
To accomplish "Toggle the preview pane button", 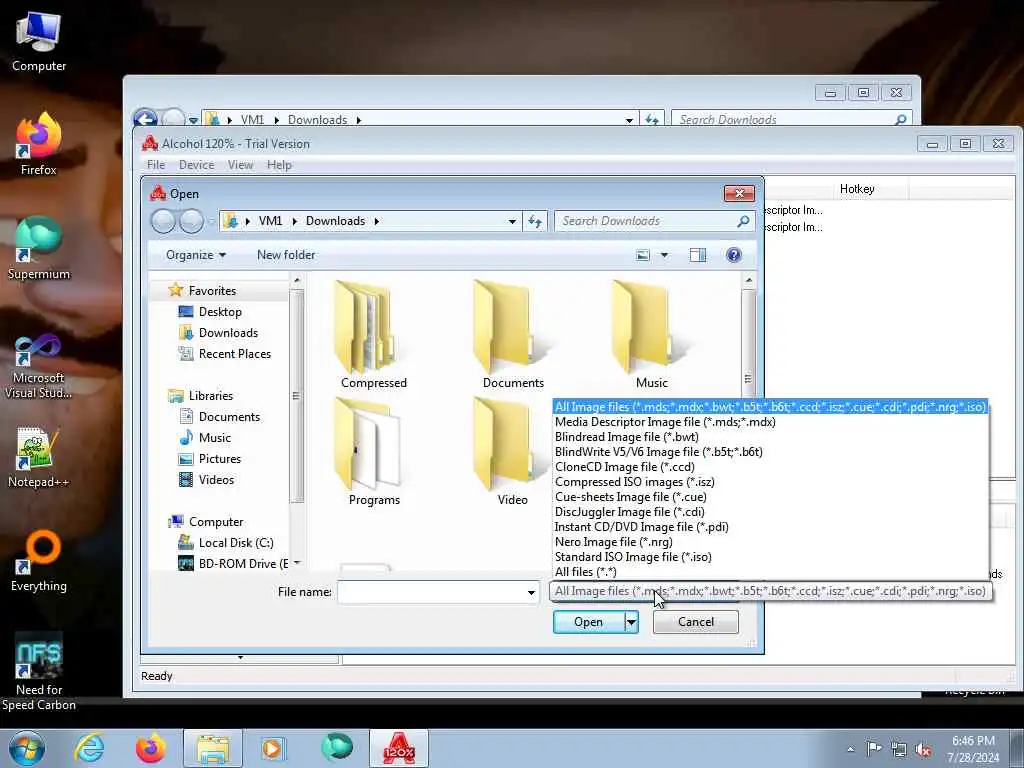I will click(x=697, y=255).
